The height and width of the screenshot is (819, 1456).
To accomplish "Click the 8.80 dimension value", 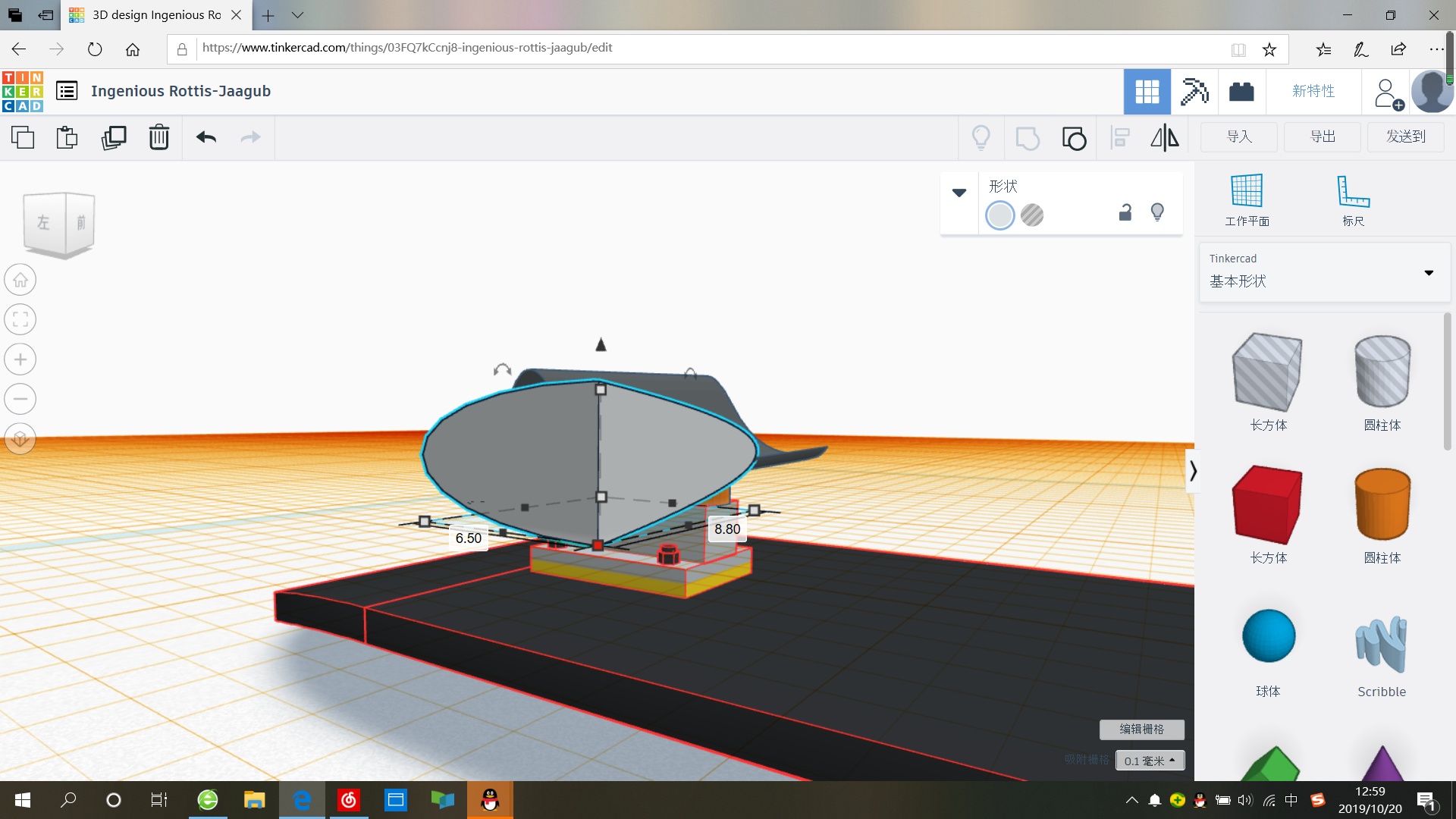I will (727, 529).
